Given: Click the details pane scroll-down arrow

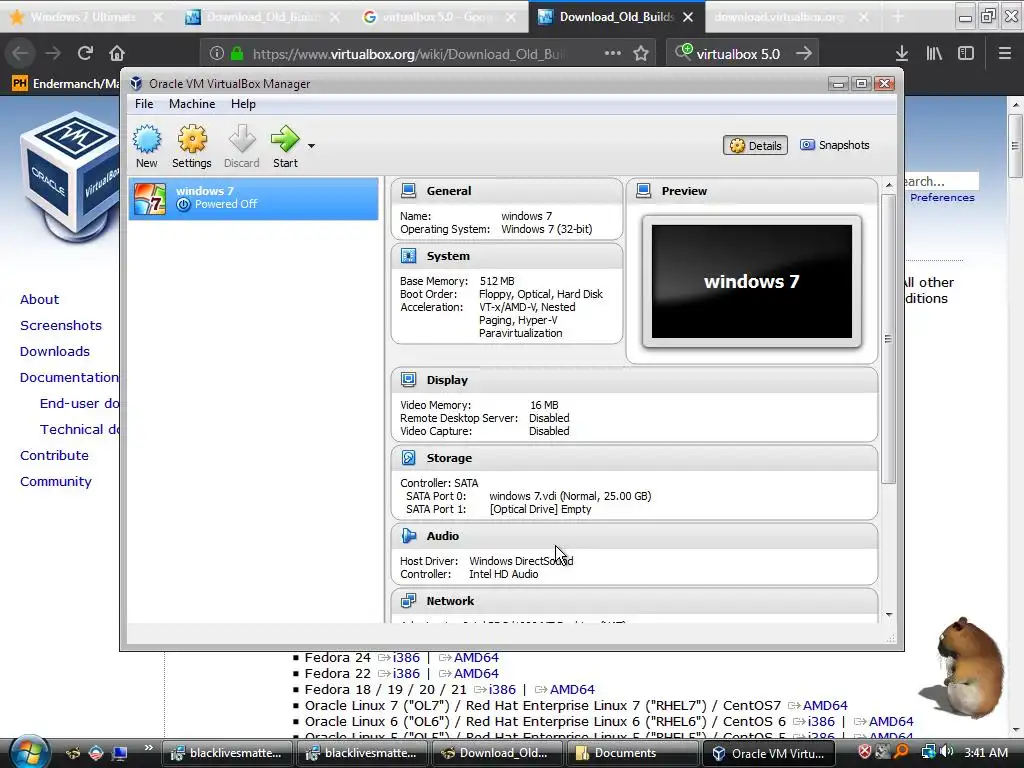Looking at the screenshot, I should coord(889,615).
